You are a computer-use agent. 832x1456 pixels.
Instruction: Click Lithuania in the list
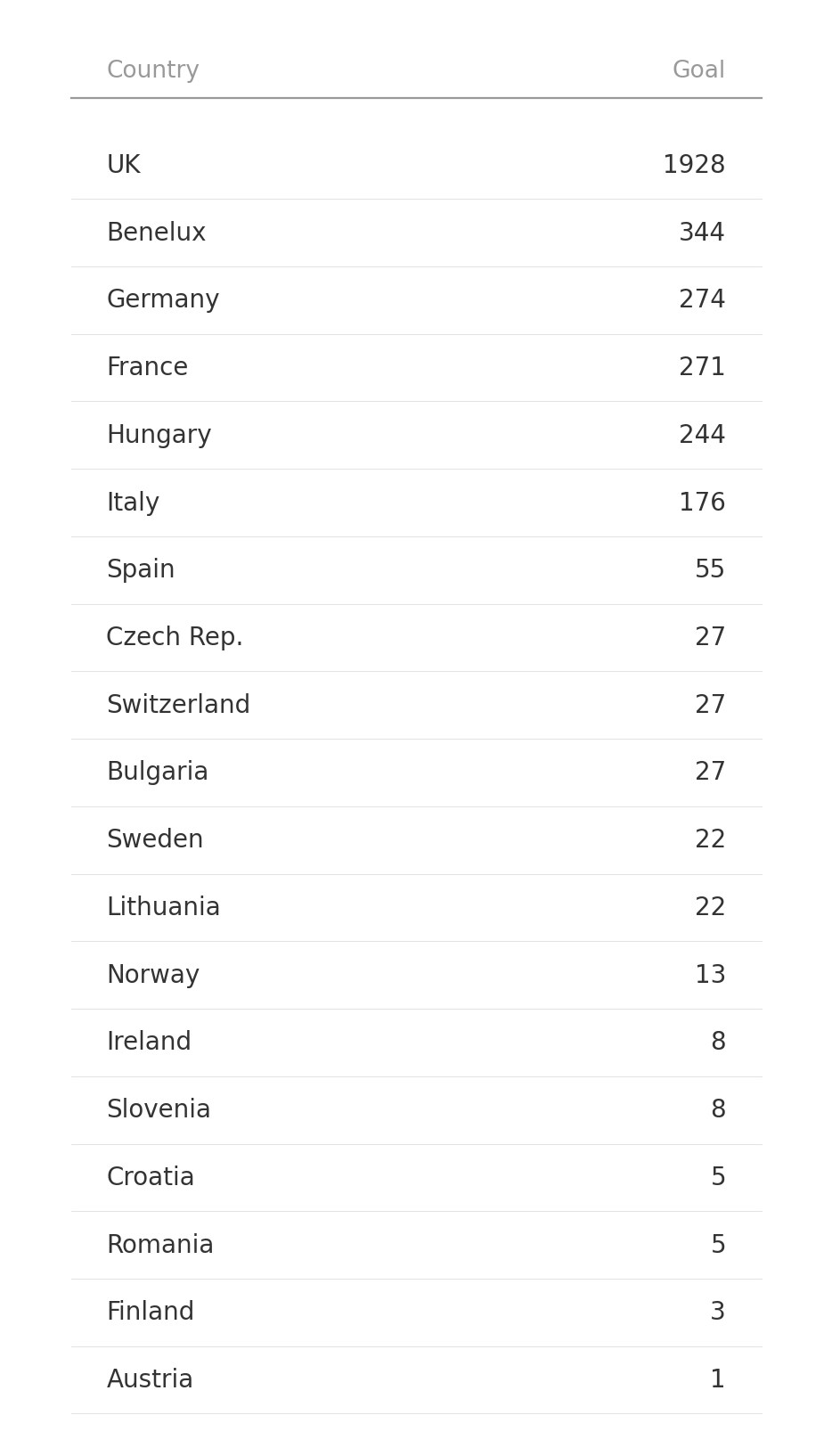pyautogui.click(x=163, y=908)
